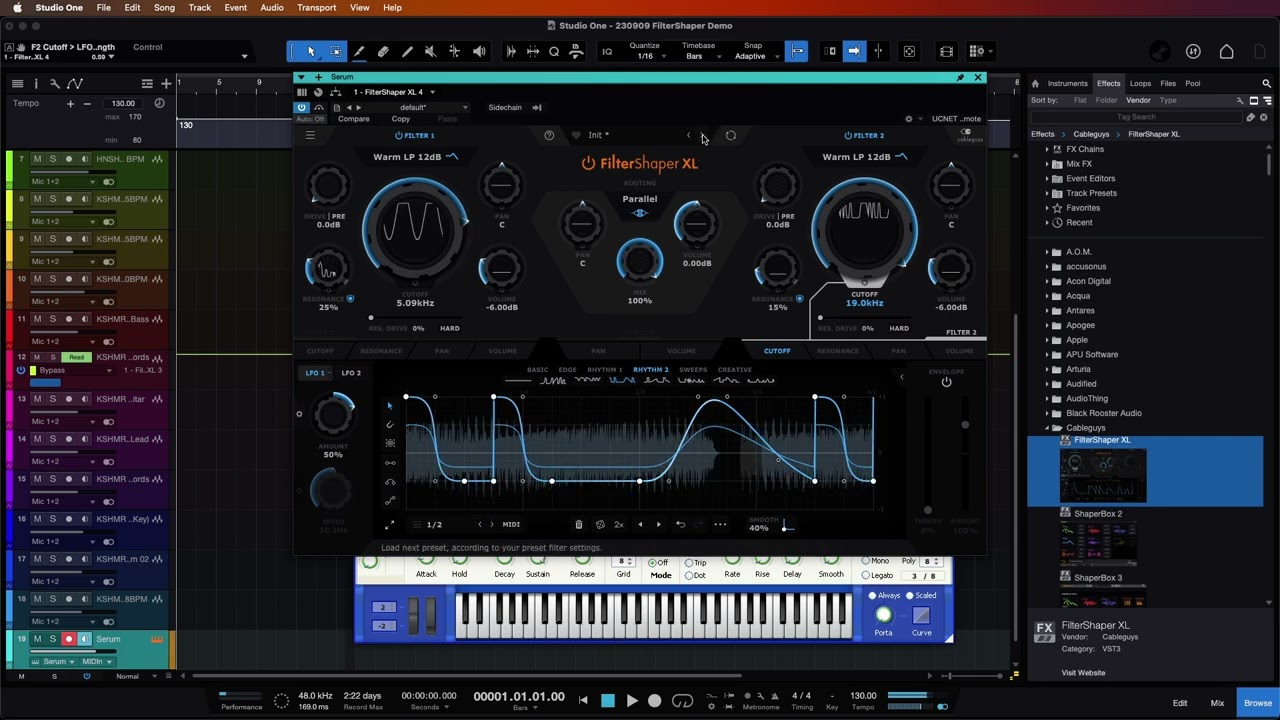Click the Record transport button
This screenshot has width=1280, height=720.
click(x=655, y=701)
